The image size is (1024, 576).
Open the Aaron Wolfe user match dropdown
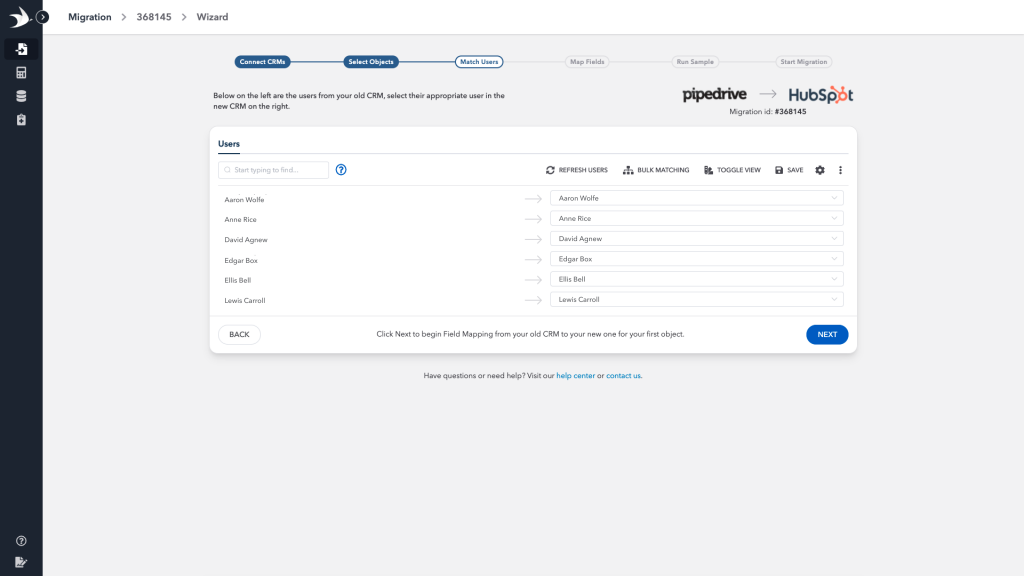coord(696,198)
